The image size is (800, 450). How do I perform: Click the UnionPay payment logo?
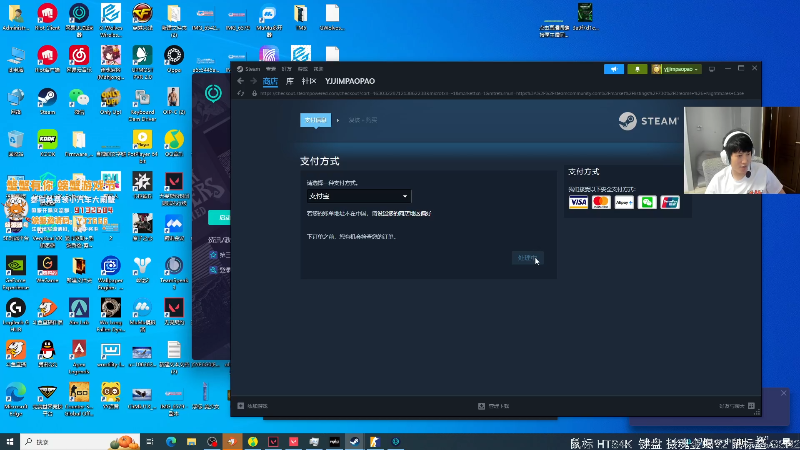coord(670,203)
